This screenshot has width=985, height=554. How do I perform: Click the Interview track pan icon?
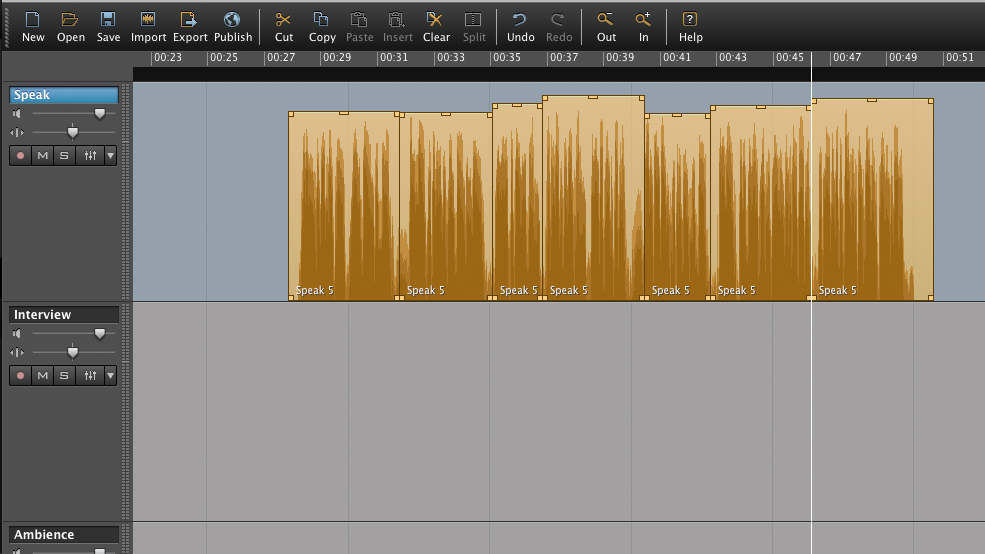pyautogui.click(x=17, y=352)
